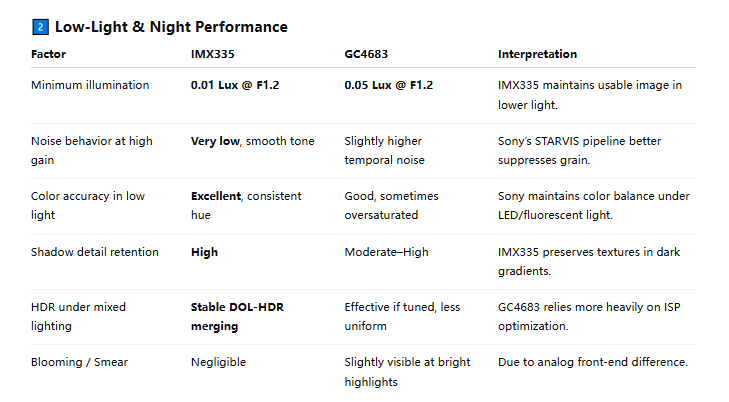The image size is (729, 402).
Task: Click the Negligible cell
Action: tap(218, 362)
